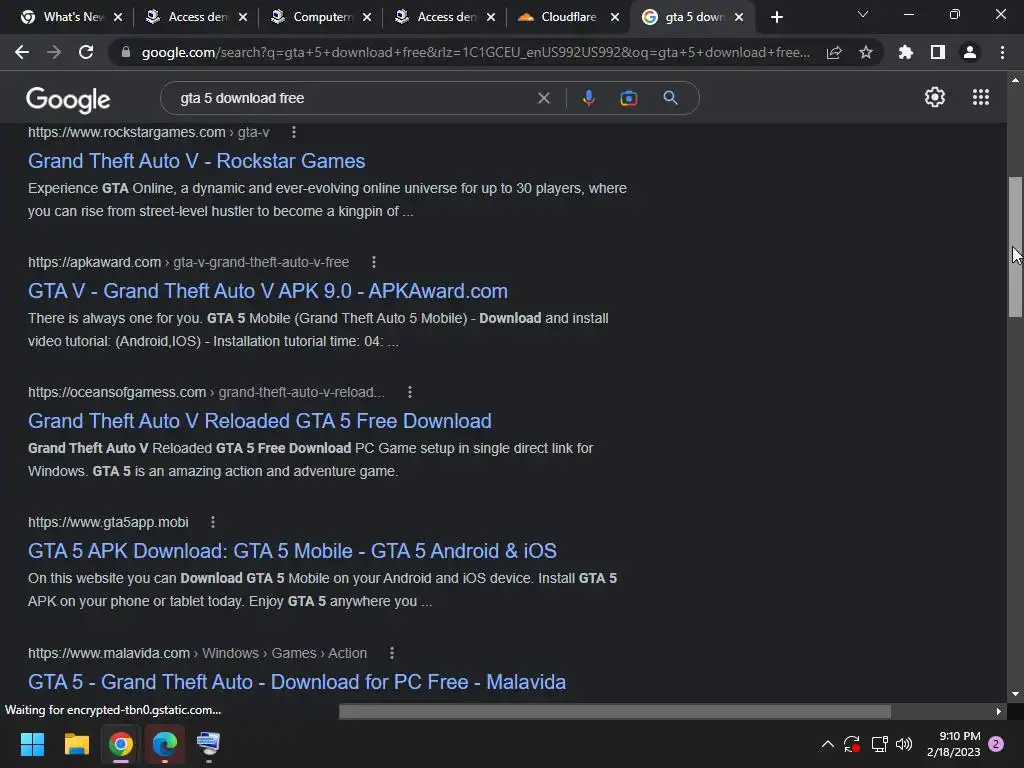Open File Explorer from the taskbar
This screenshot has width=1024, height=768.
tap(76, 744)
